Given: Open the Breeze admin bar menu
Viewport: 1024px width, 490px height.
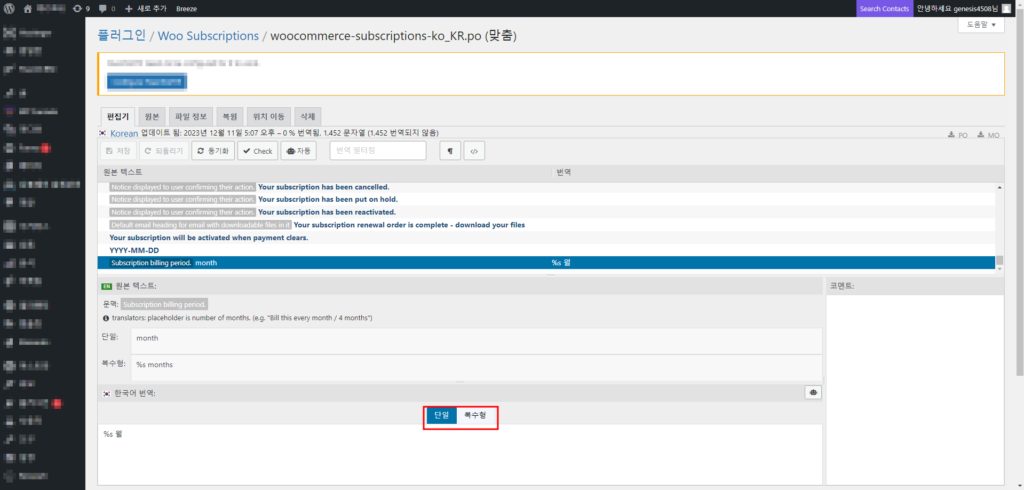Looking at the screenshot, I should click(187, 8).
